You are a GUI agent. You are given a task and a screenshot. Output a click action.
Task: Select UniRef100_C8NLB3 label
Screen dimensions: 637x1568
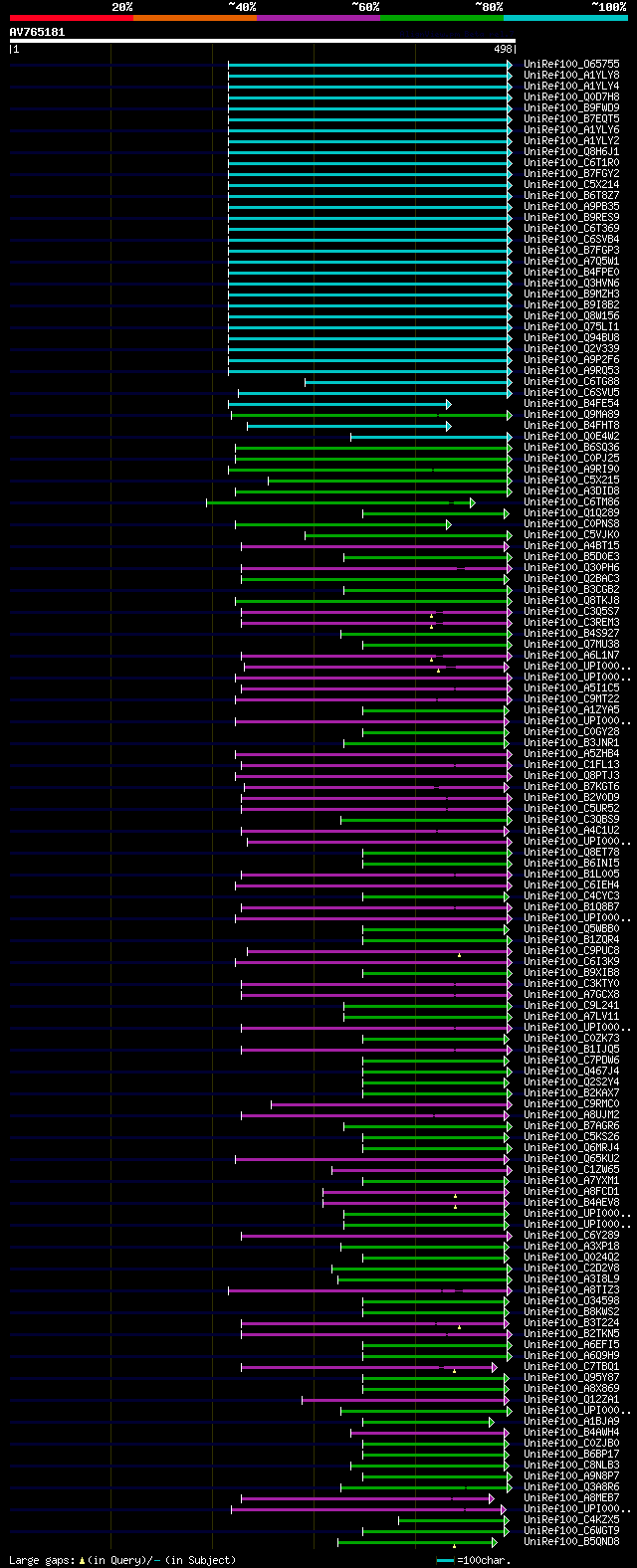point(572,1466)
